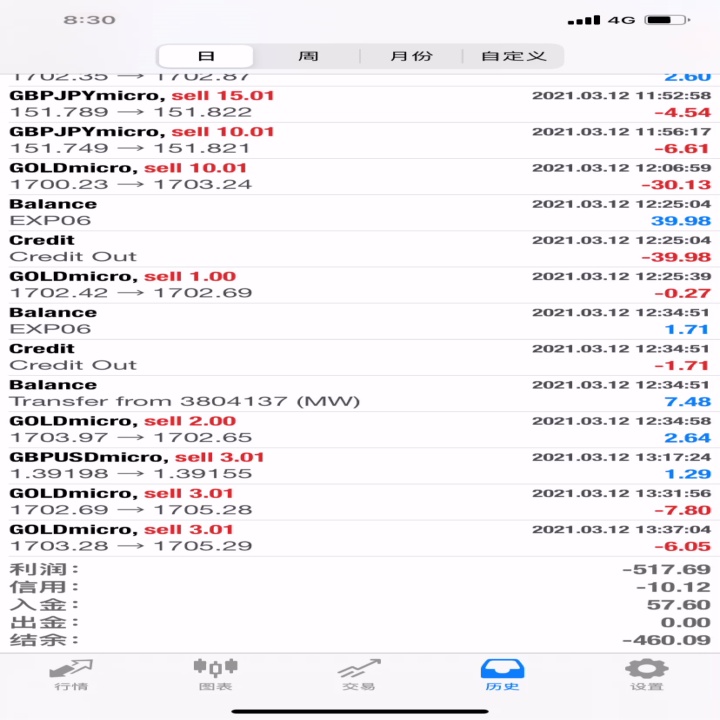
Task: Select Balance EXP06 entry of 1.71
Action: (360, 321)
